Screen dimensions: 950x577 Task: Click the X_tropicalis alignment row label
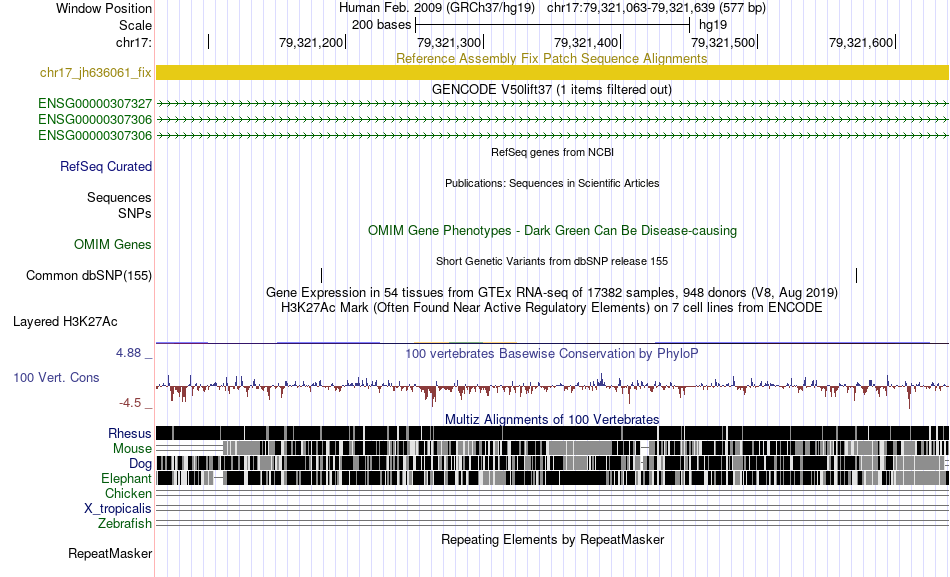(118, 509)
